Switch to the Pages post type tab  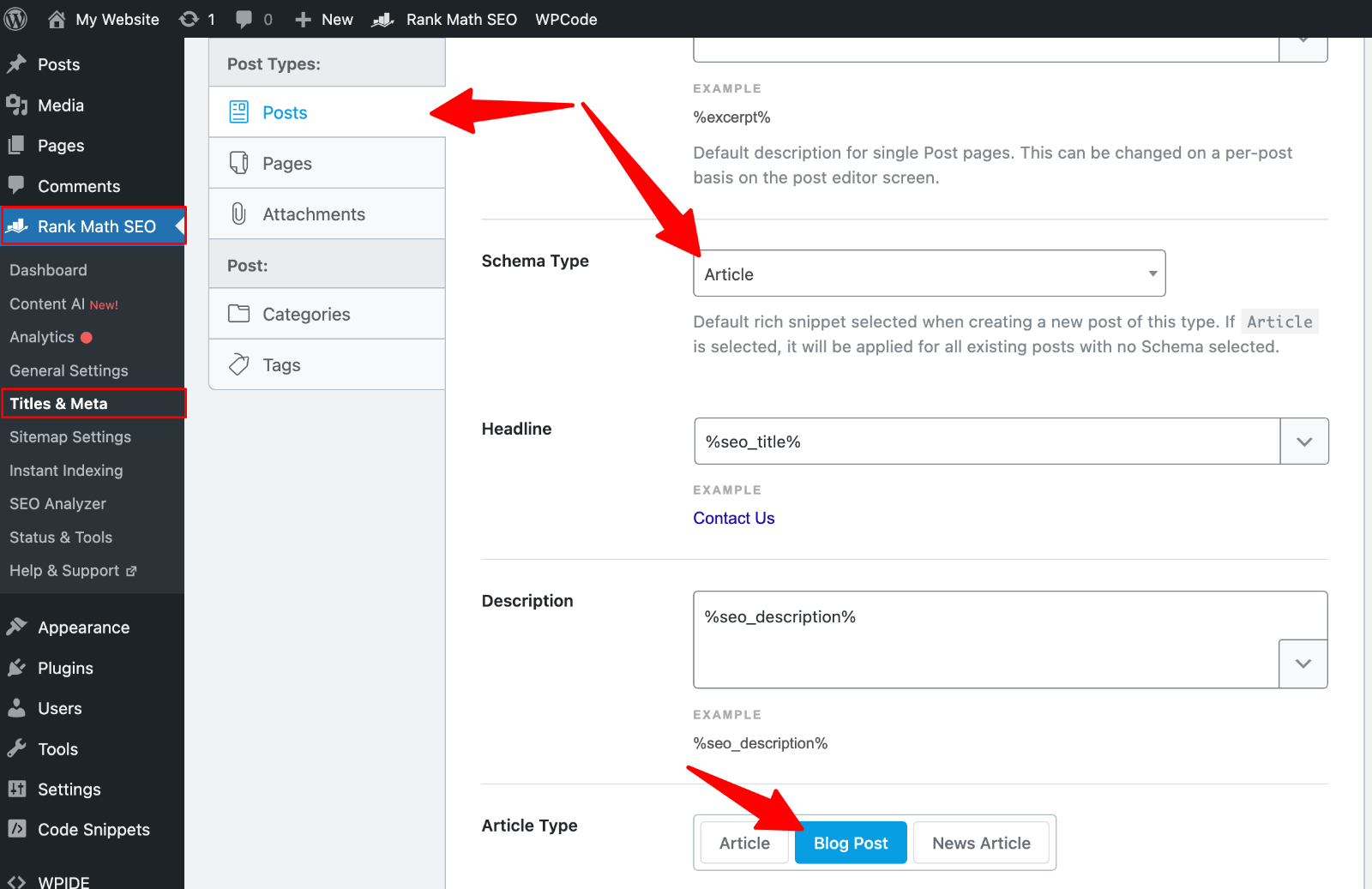[287, 163]
